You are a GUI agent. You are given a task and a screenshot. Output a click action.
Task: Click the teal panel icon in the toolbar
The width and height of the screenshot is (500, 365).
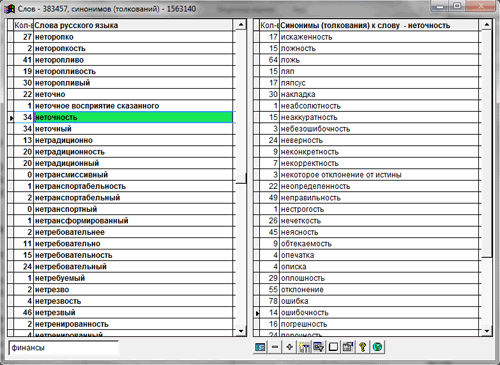tap(260, 347)
